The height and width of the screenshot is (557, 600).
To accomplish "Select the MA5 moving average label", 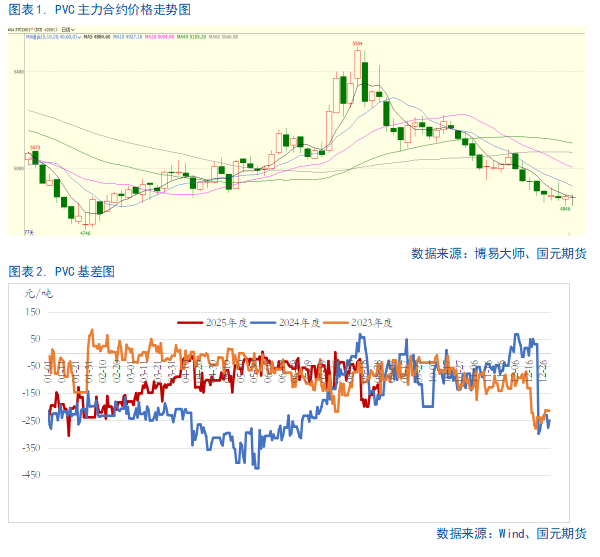I will pos(96,36).
